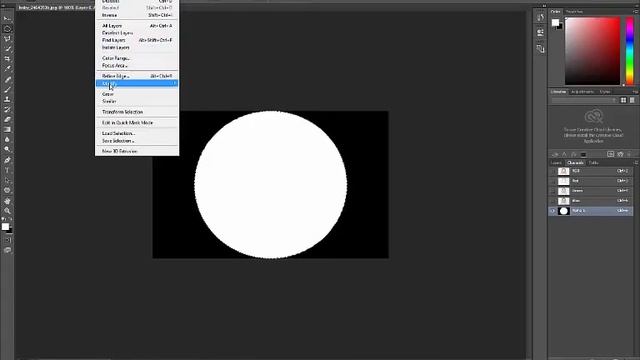
Task: Toggle visibility of the RGB channel
Action: click(x=553, y=171)
